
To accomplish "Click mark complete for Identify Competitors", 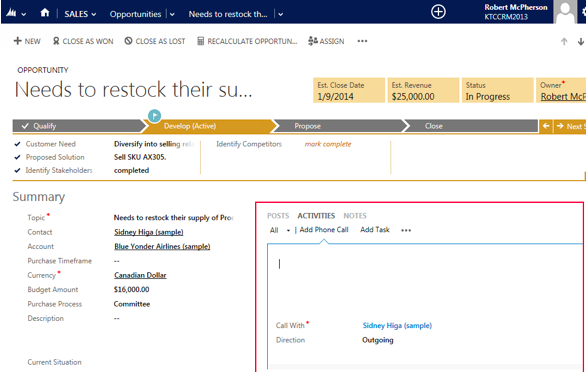I will [x=328, y=144].
